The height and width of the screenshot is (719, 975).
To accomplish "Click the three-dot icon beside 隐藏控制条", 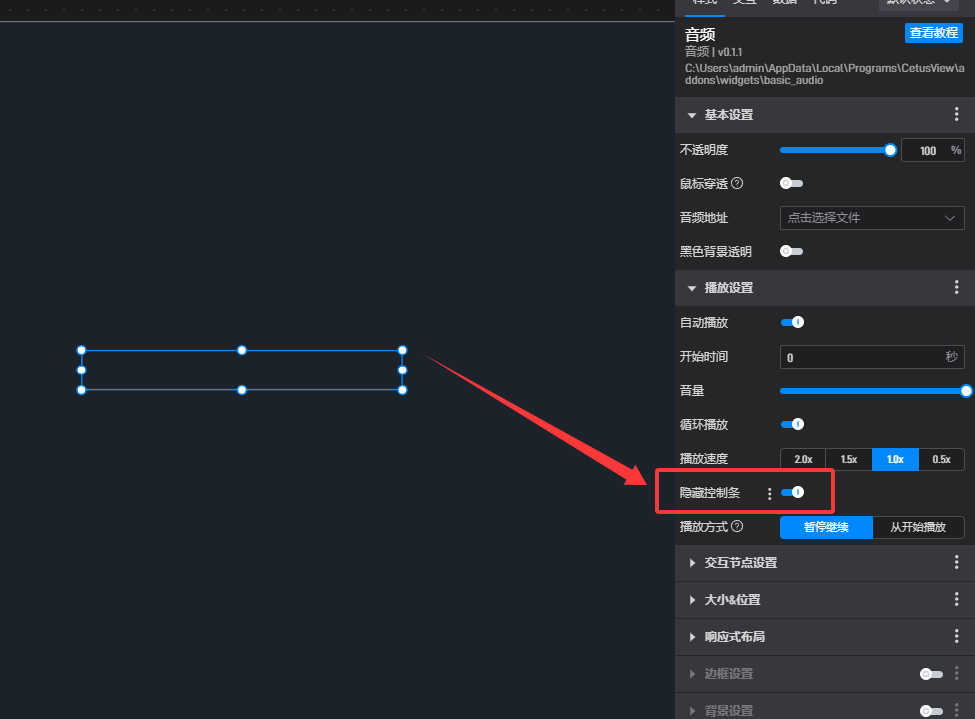I will click(x=769, y=493).
